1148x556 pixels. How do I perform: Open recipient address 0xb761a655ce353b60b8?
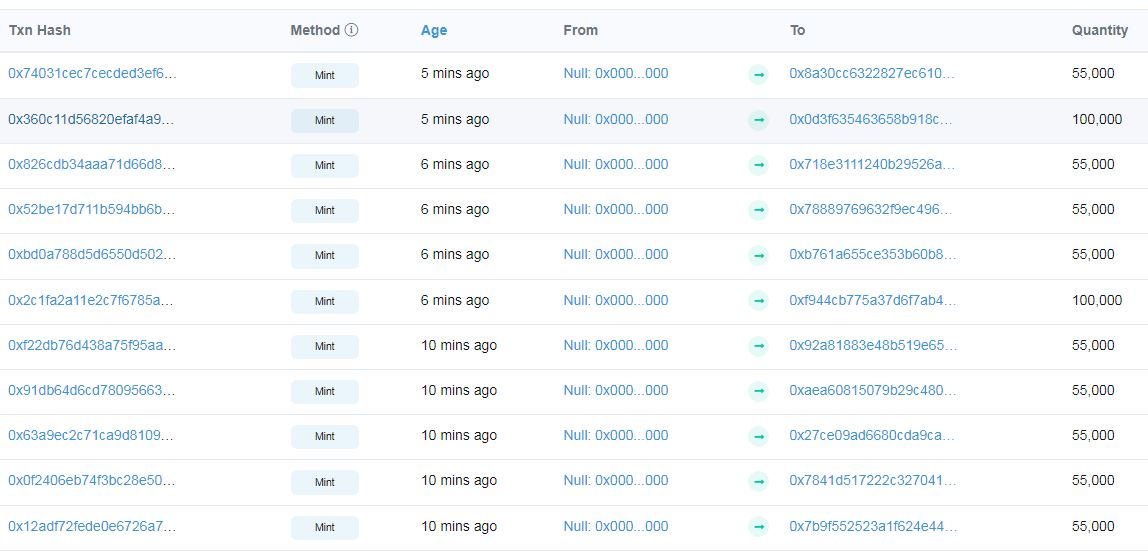[x=873, y=255]
